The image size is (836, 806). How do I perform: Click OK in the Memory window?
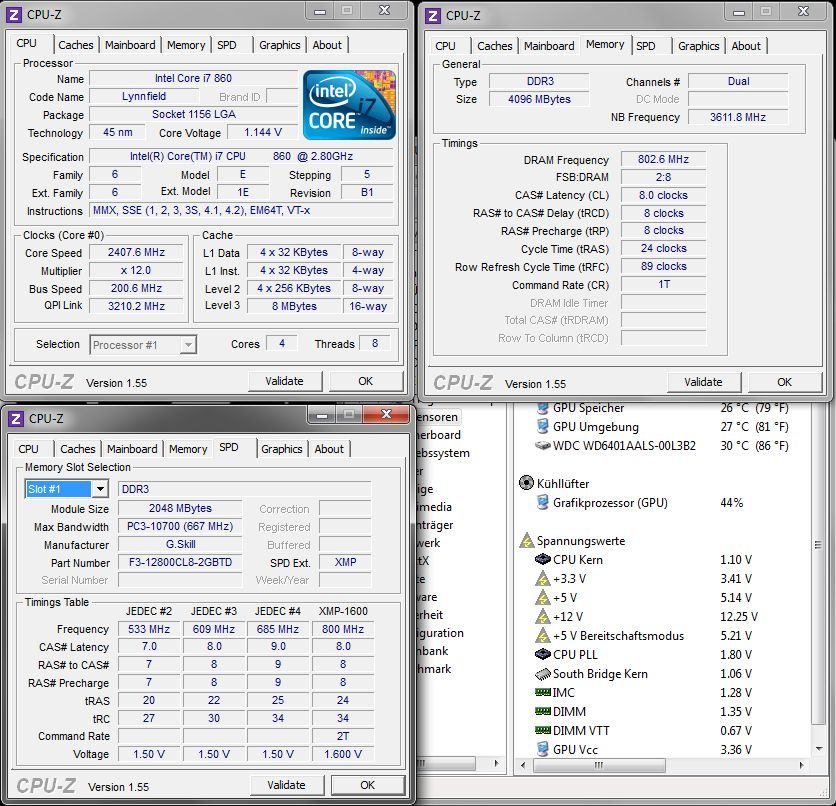click(785, 382)
